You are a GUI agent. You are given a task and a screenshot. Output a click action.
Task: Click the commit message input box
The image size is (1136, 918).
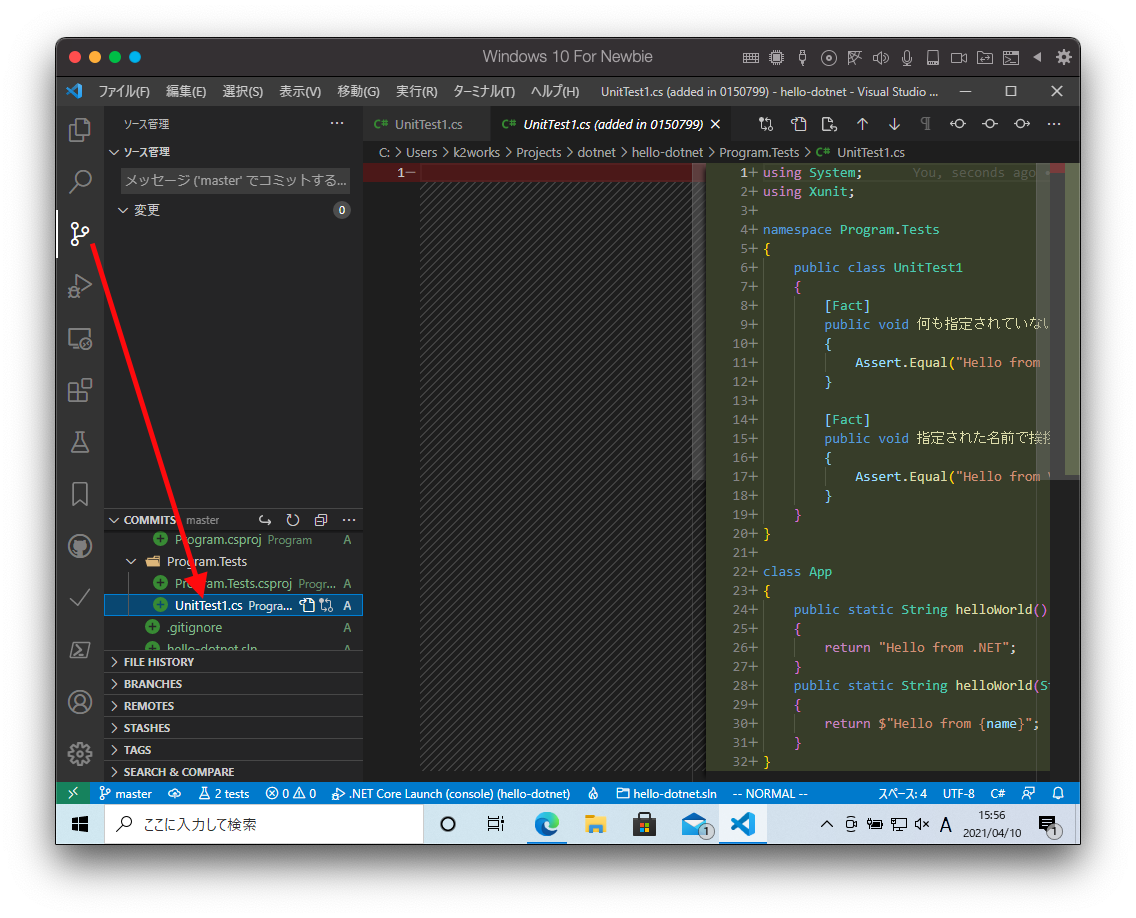click(x=235, y=181)
